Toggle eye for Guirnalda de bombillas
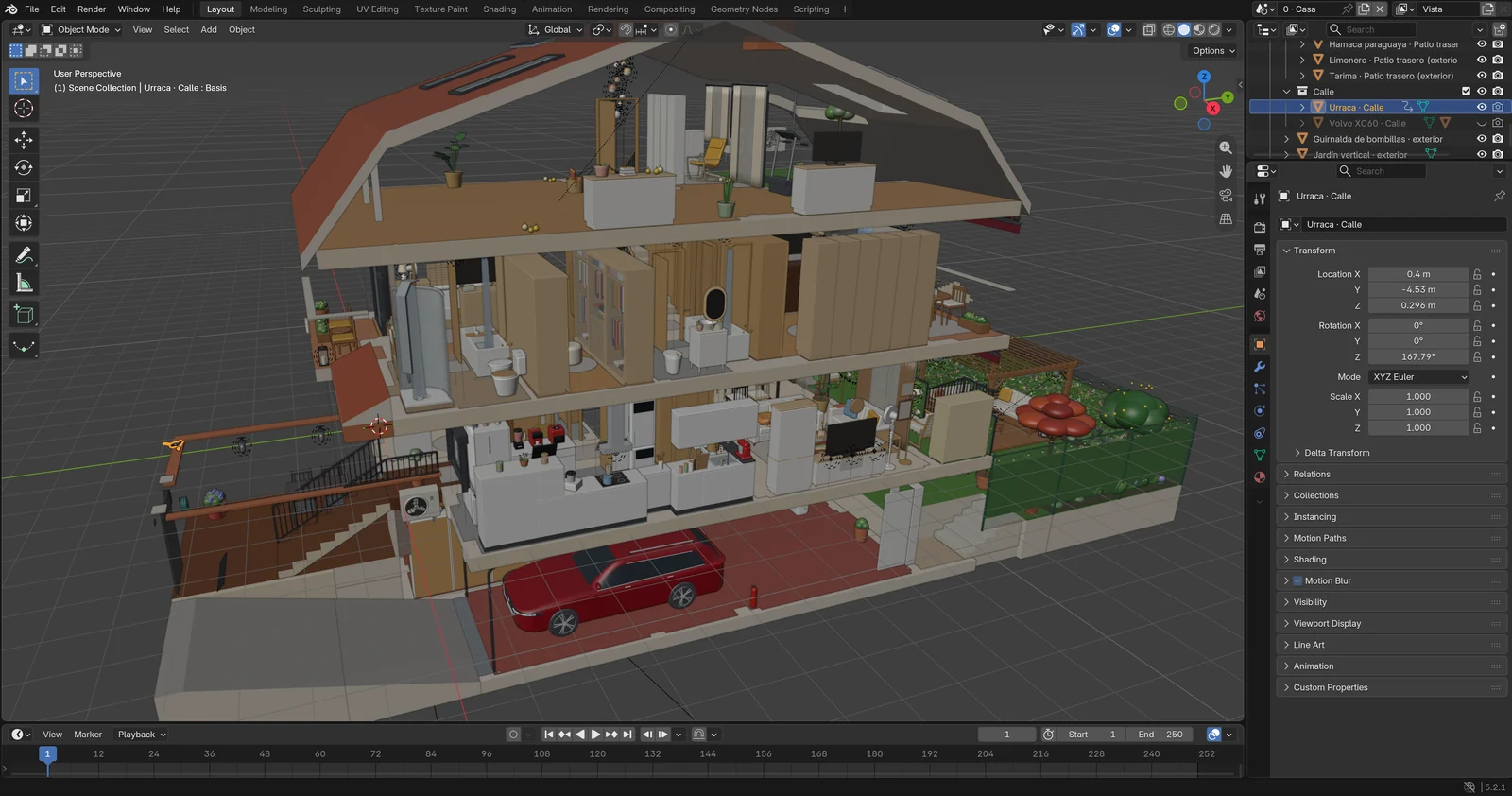The height and width of the screenshot is (796, 1512). click(1482, 139)
